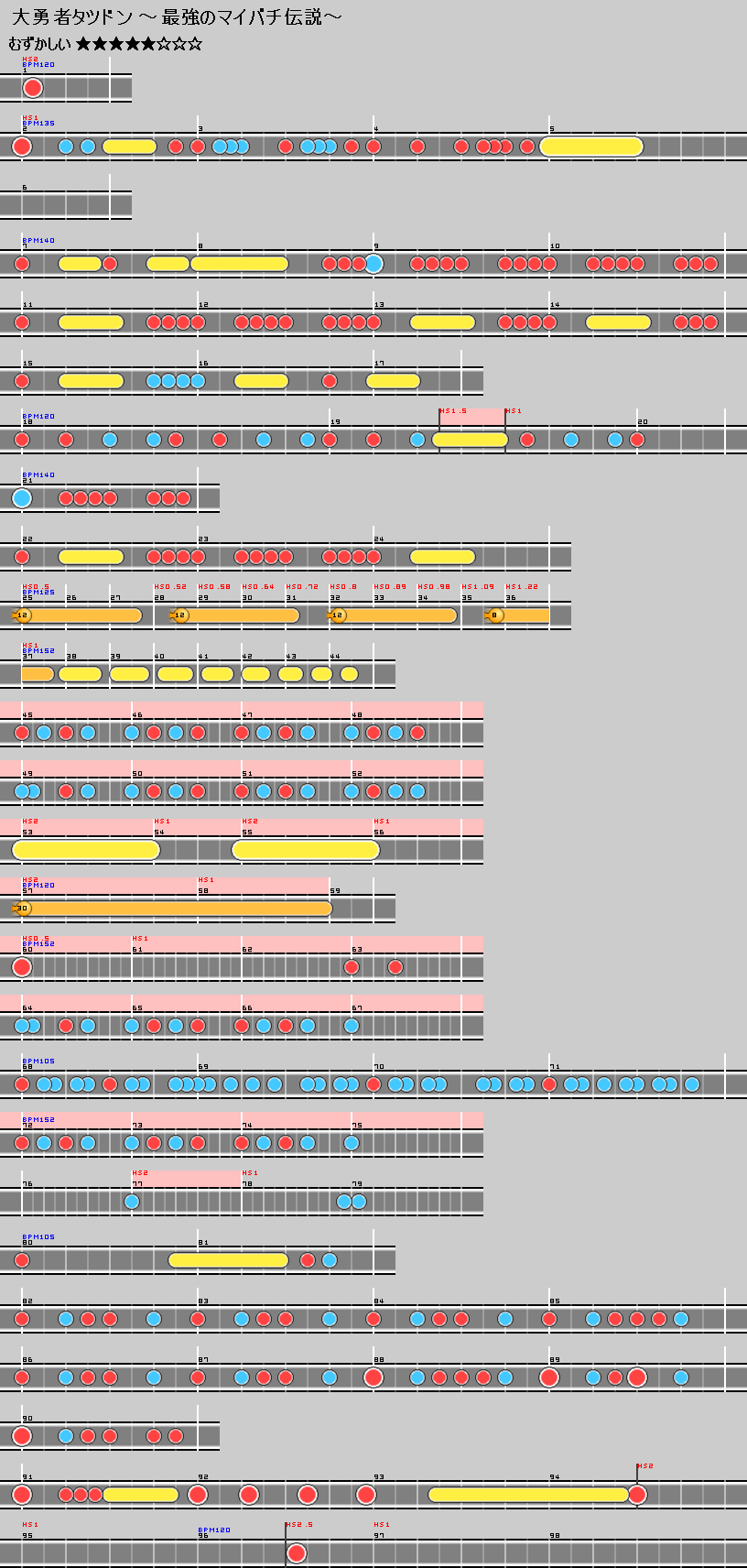Select the big yellow drumroll in measure 5
The width and height of the screenshot is (747, 1568).
click(x=591, y=147)
